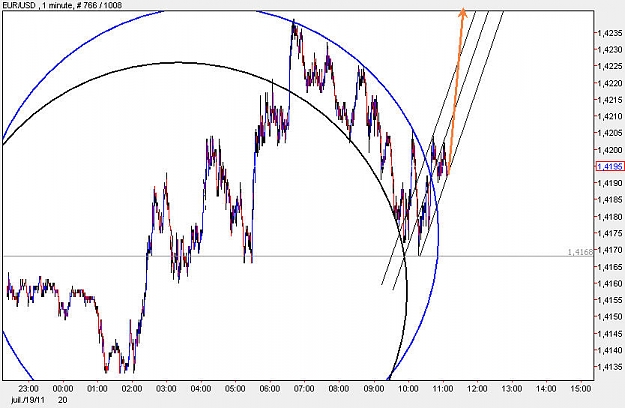The image size is (625, 408).
Task: Click the chart title 'EUR/USD , 1 minute'
Action: (x=37, y=5)
